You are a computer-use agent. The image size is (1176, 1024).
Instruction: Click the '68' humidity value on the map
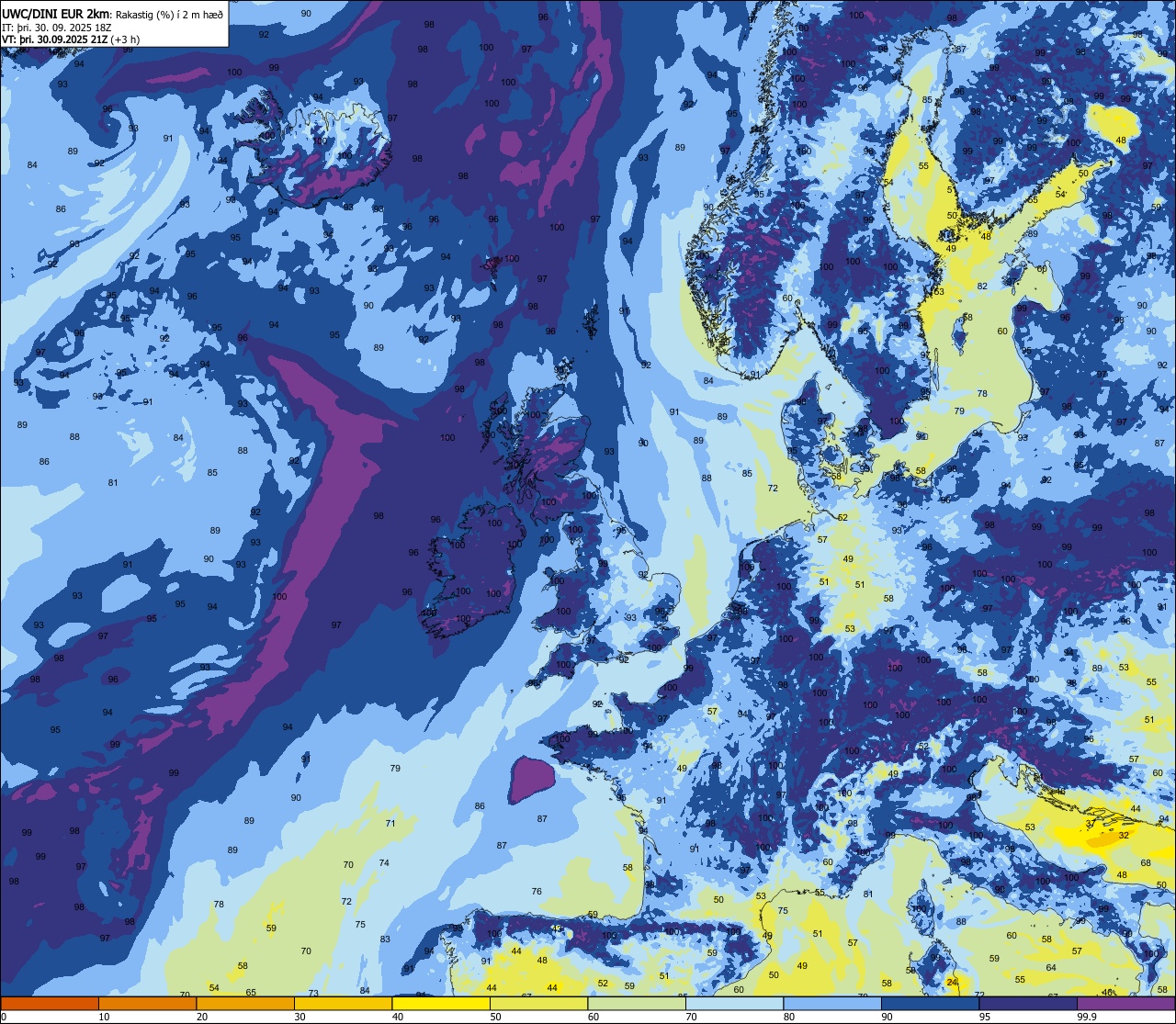coord(1146,863)
